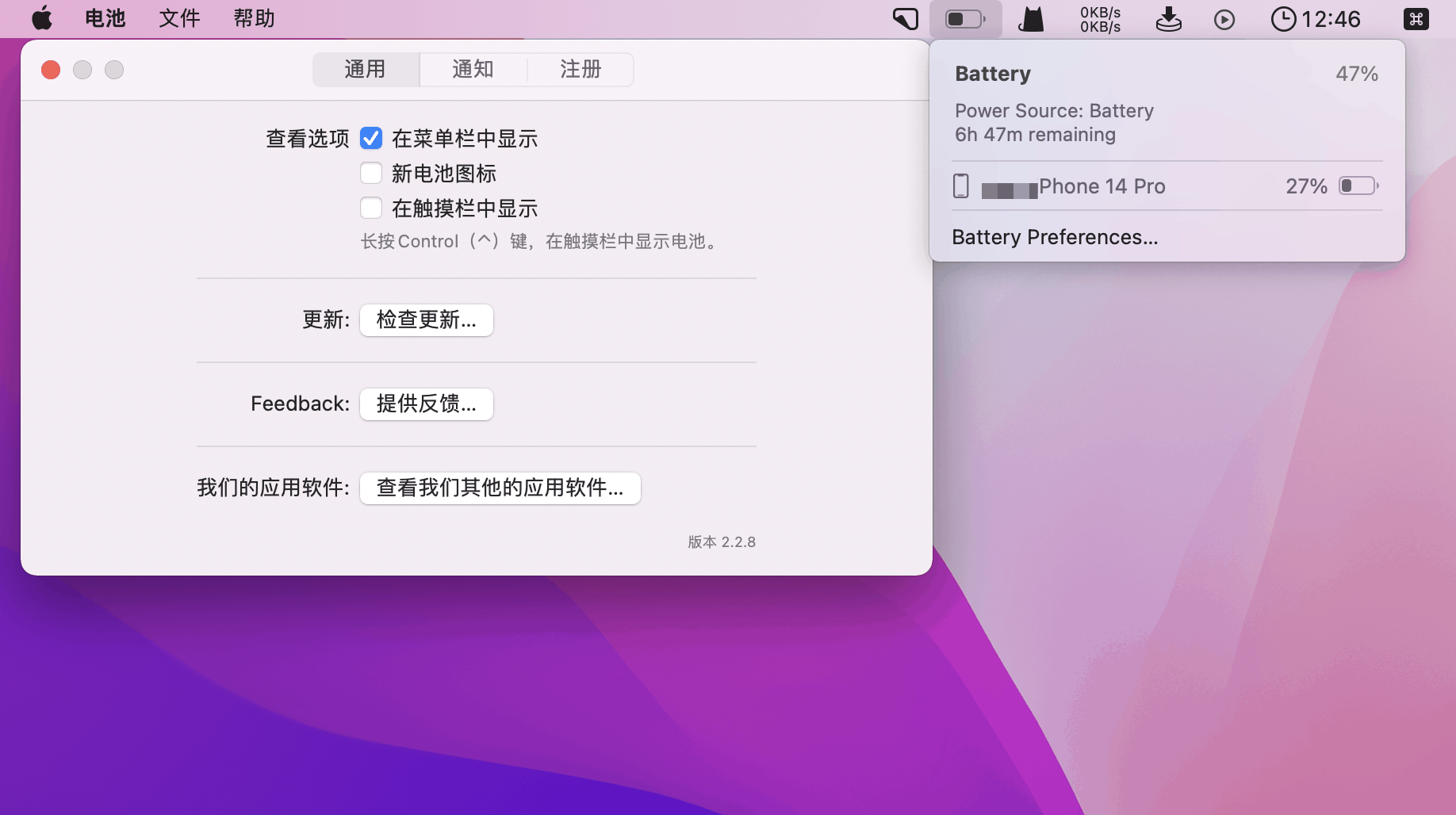Click the 查看我们其他的应用软件... button

coord(500,488)
